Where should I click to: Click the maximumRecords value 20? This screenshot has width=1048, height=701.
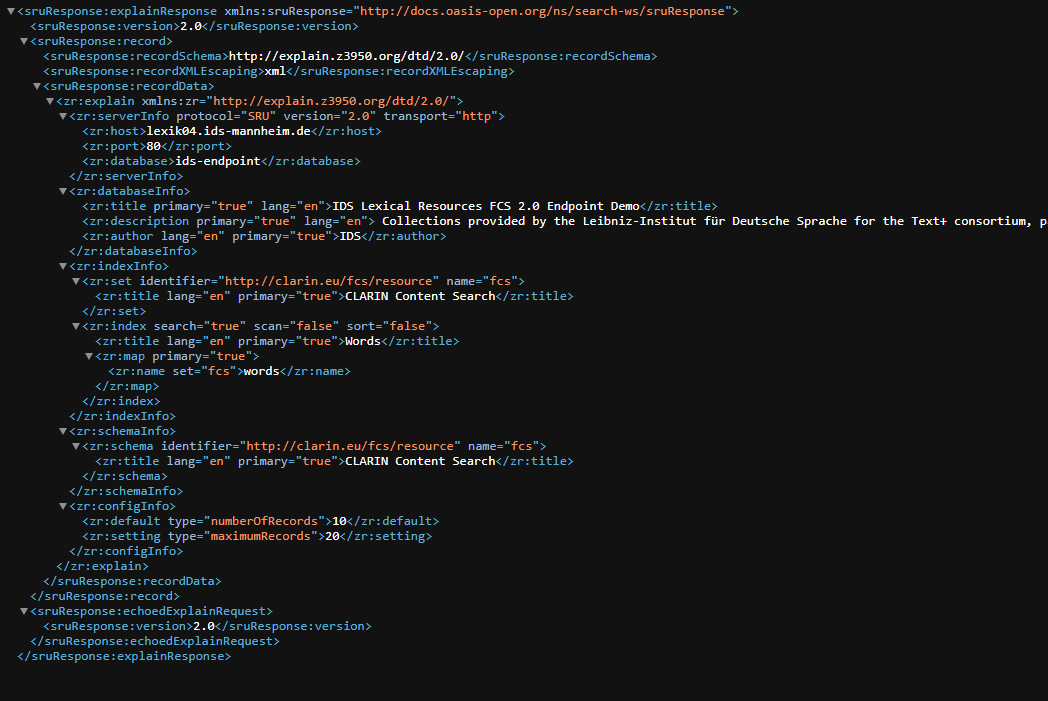pos(331,536)
